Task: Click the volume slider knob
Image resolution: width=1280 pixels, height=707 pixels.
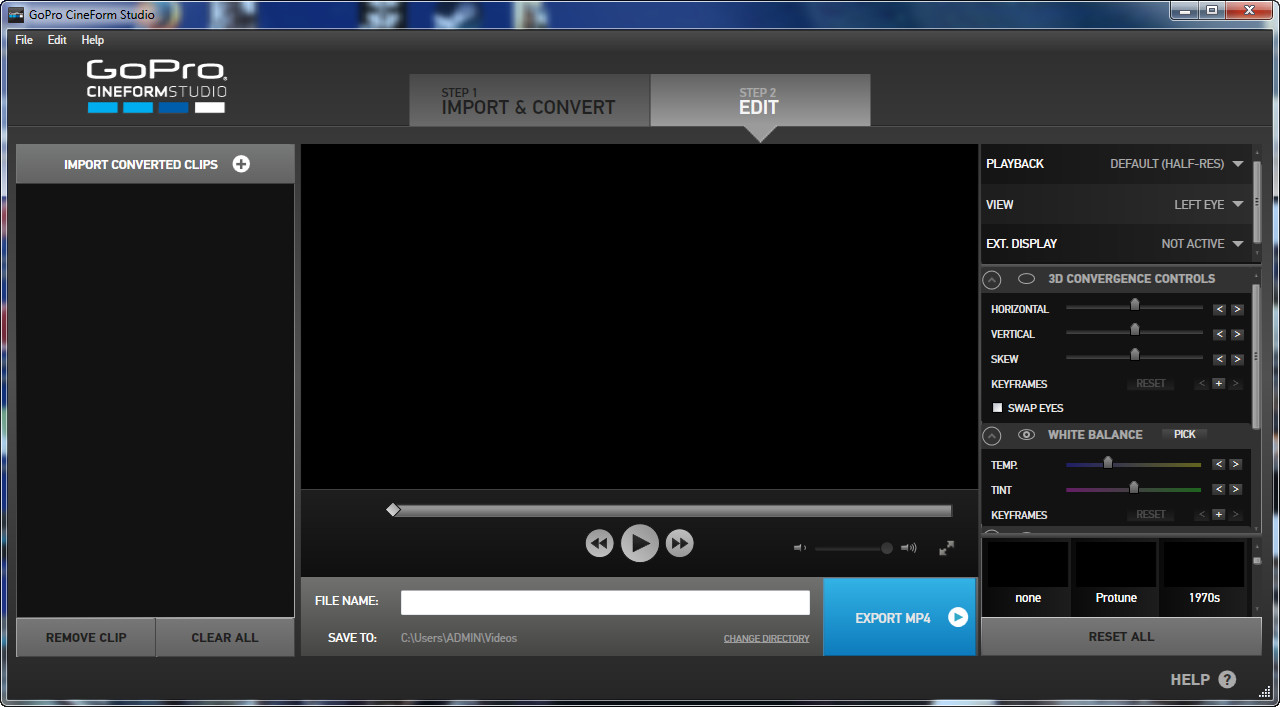Action: pyautogui.click(x=887, y=548)
